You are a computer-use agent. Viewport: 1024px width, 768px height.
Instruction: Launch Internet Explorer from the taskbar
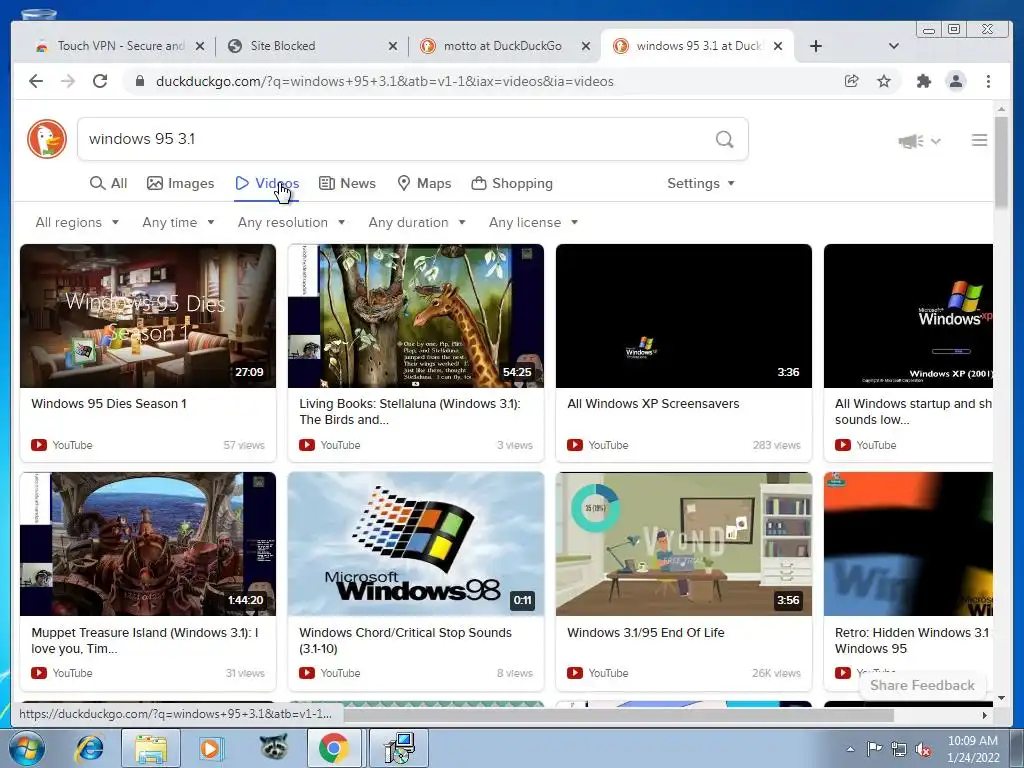89,748
